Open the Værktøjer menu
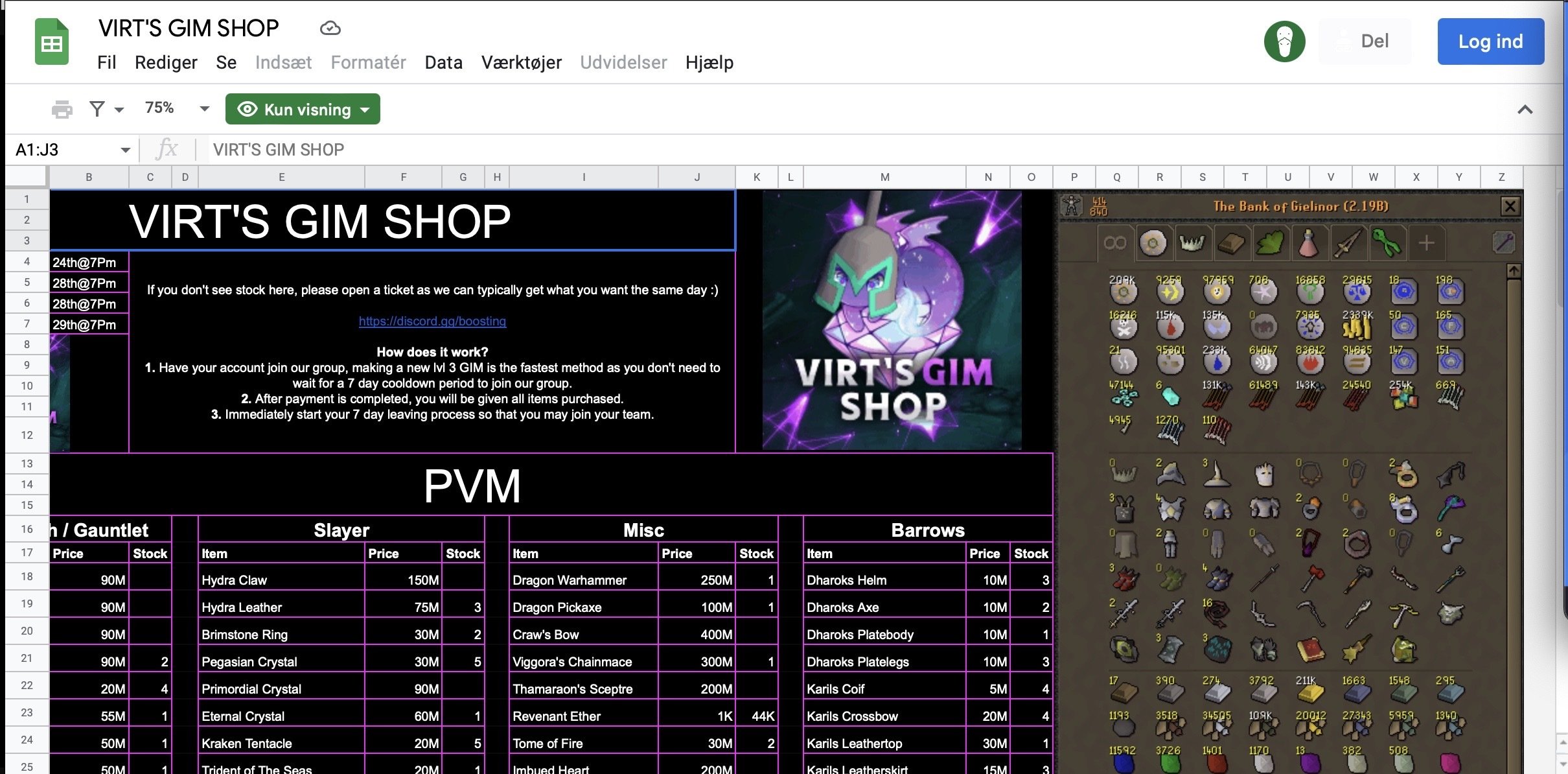The width and height of the screenshot is (1568, 774). (x=521, y=62)
